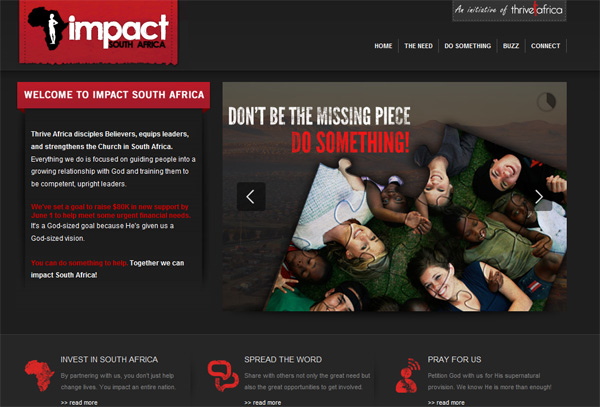Read more under Pray For Us
The height and width of the screenshot is (407, 600).
[x=446, y=402]
